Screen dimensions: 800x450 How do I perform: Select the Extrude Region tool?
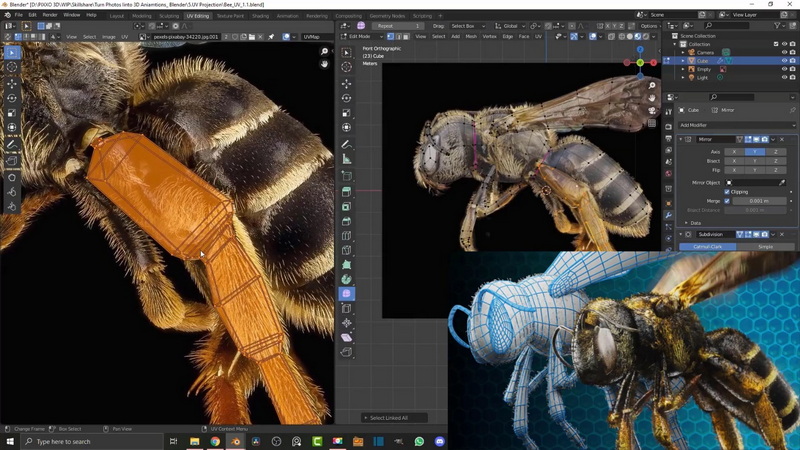[346, 192]
